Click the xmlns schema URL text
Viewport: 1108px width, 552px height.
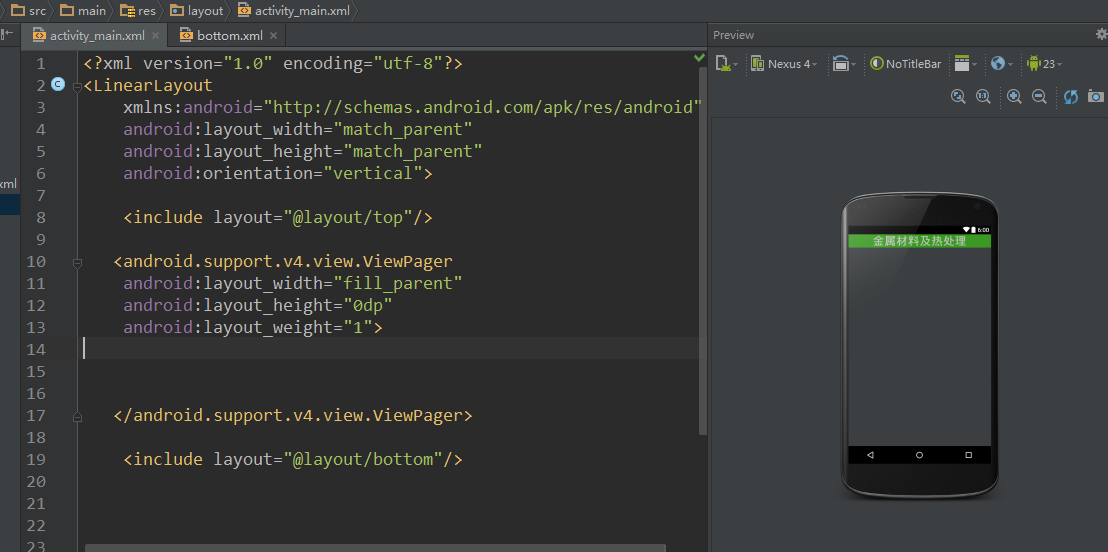click(x=482, y=107)
